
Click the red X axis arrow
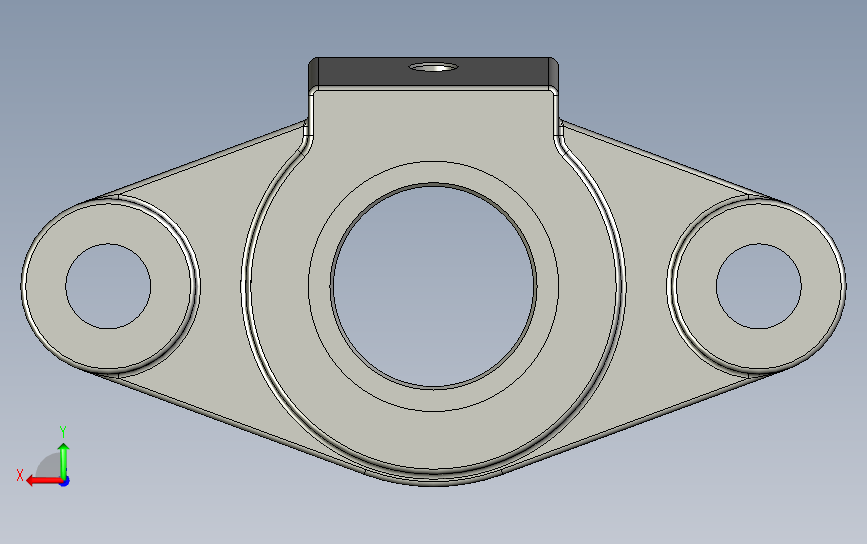click(44, 481)
